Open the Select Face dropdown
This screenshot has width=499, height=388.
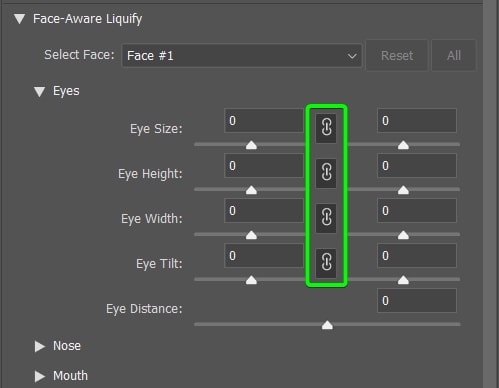tap(242, 56)
